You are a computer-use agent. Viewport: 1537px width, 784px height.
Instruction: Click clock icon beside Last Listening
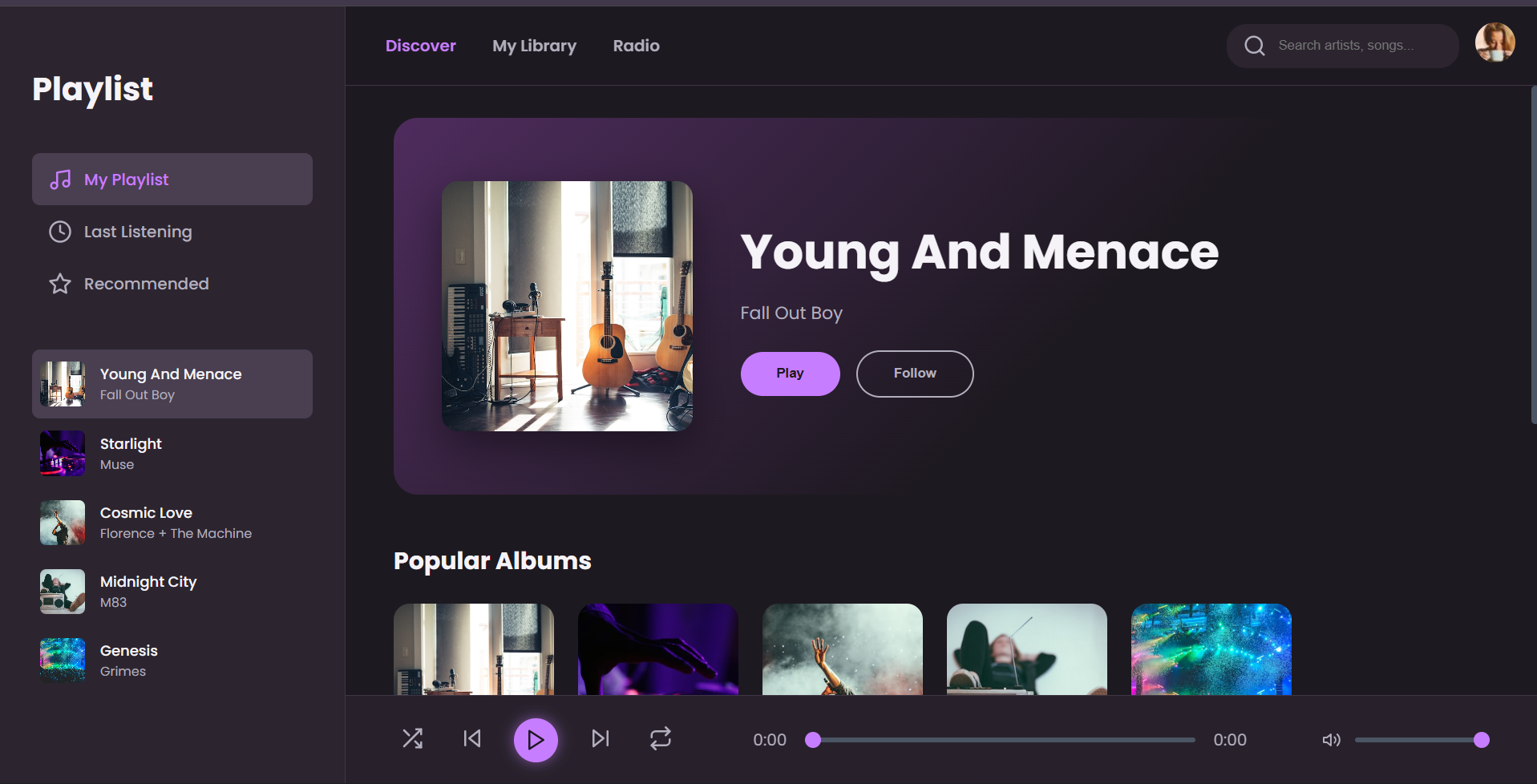point(60,232)
